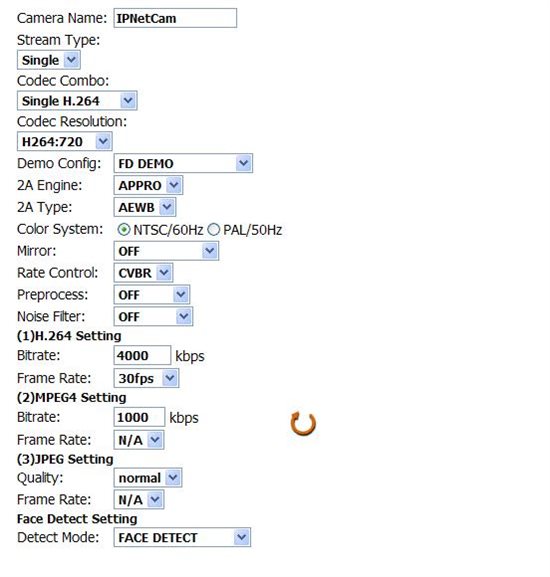
Task: Expand the 2A Engine APPRO dropdown
Action: pos(148,185)
